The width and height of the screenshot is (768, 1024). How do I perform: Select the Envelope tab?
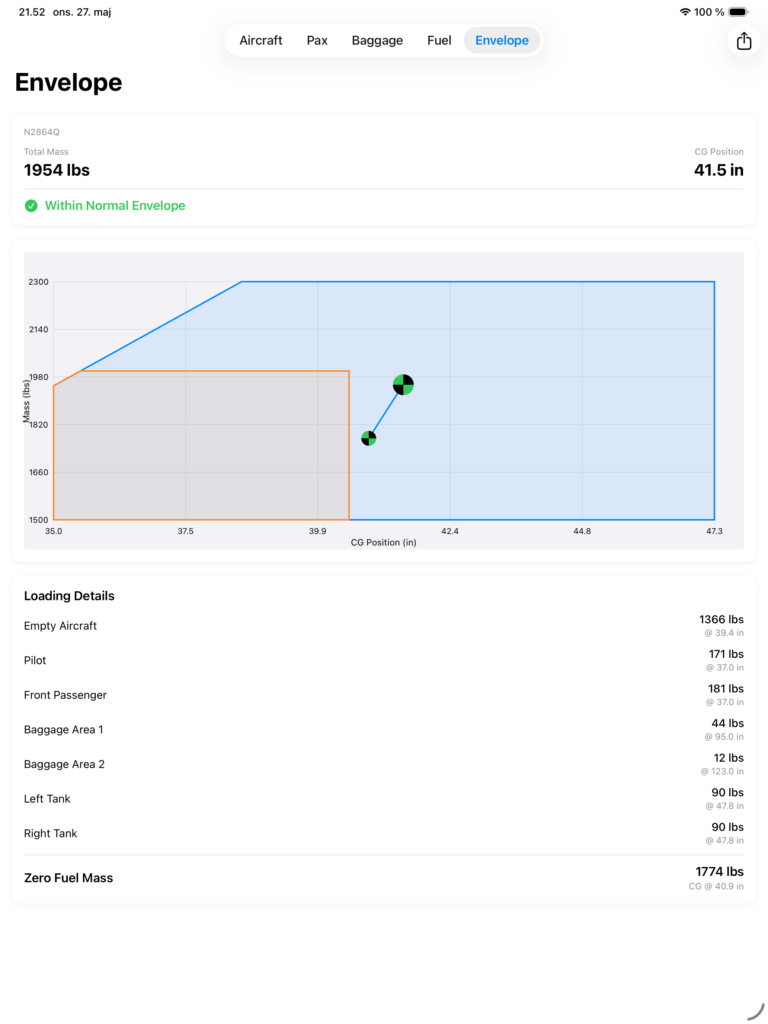point(502,40)
